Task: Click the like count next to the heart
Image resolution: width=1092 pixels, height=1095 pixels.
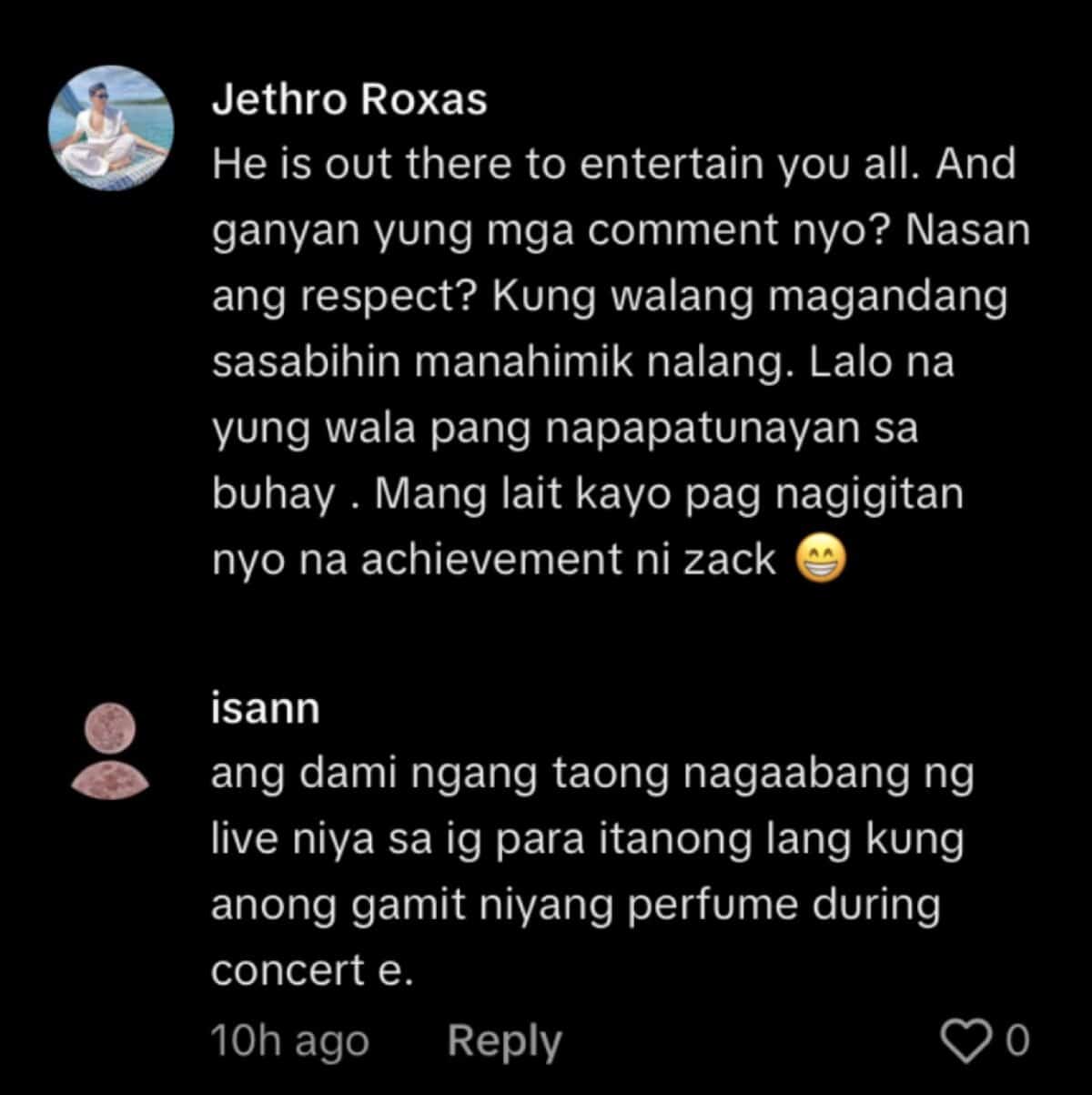Action: (1017, 1040)
